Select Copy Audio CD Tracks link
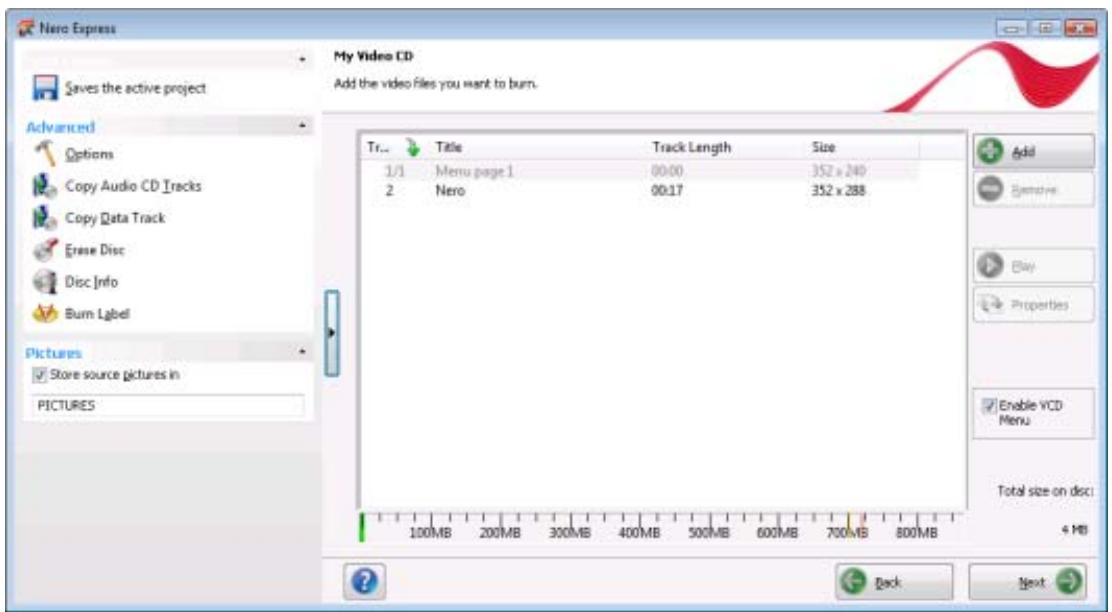Image resolution: width=1112 pixels, height=612 pixels. pyautogui.click(x=133, y=186)
